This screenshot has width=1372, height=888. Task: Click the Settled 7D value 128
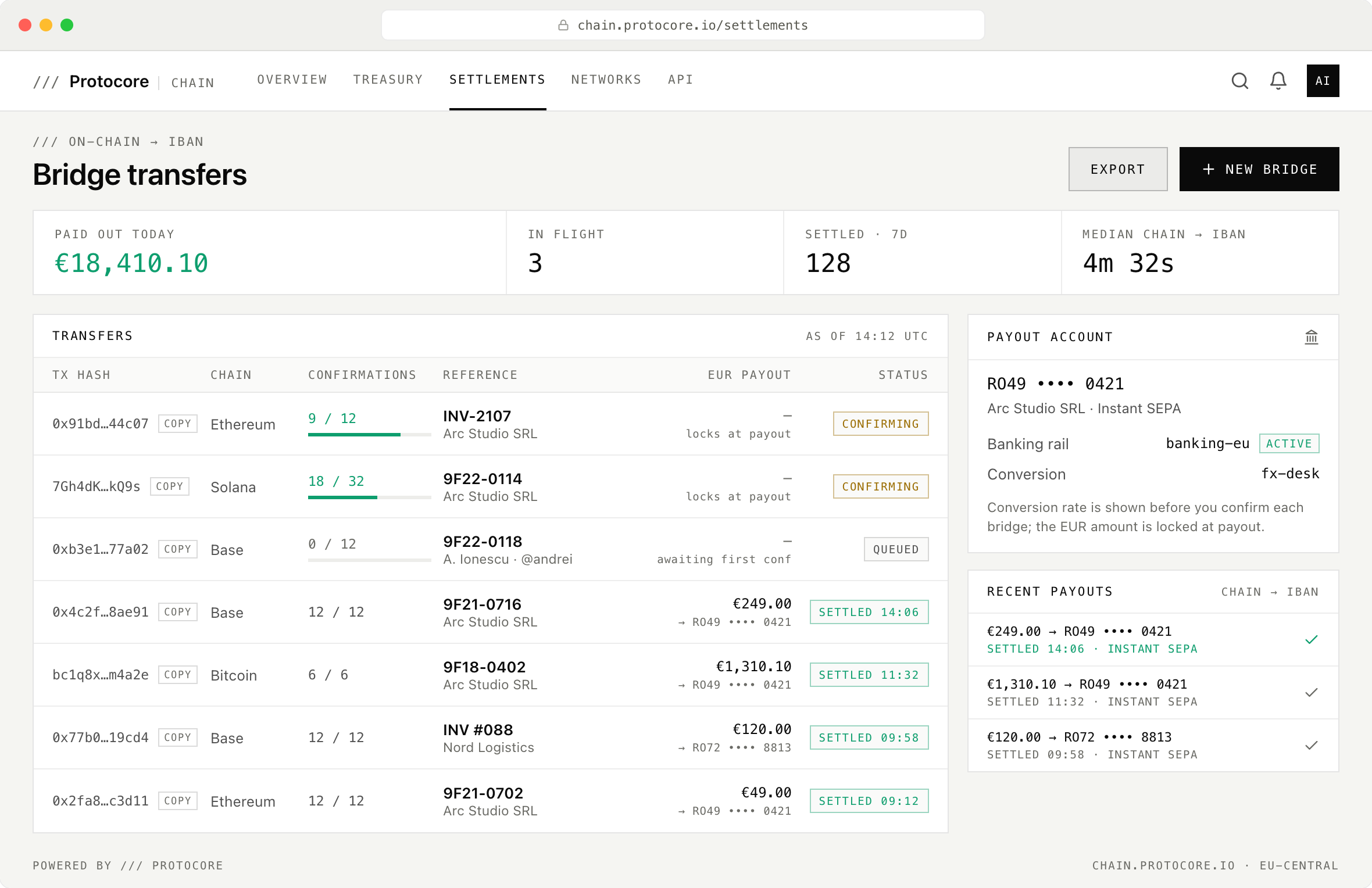click(x=828, y=263)
